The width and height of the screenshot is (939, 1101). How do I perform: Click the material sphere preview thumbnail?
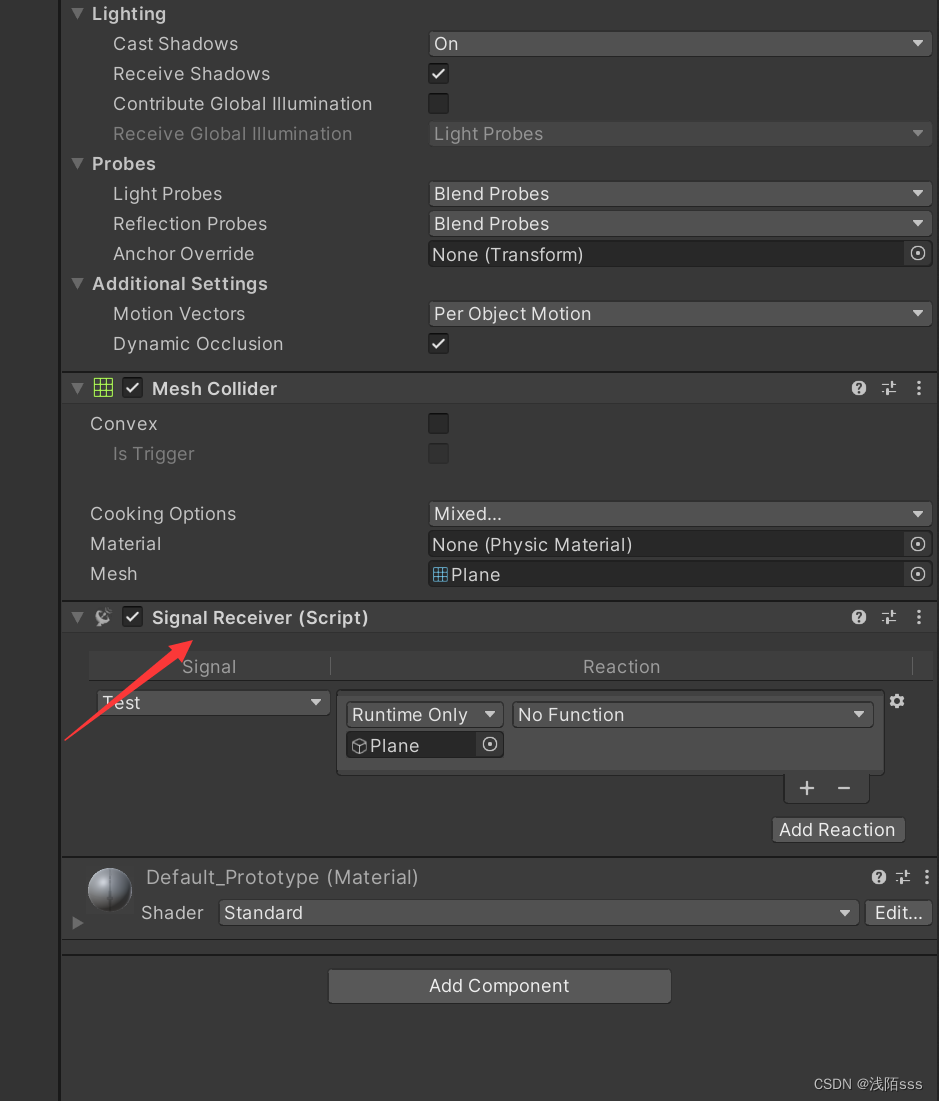109,889
